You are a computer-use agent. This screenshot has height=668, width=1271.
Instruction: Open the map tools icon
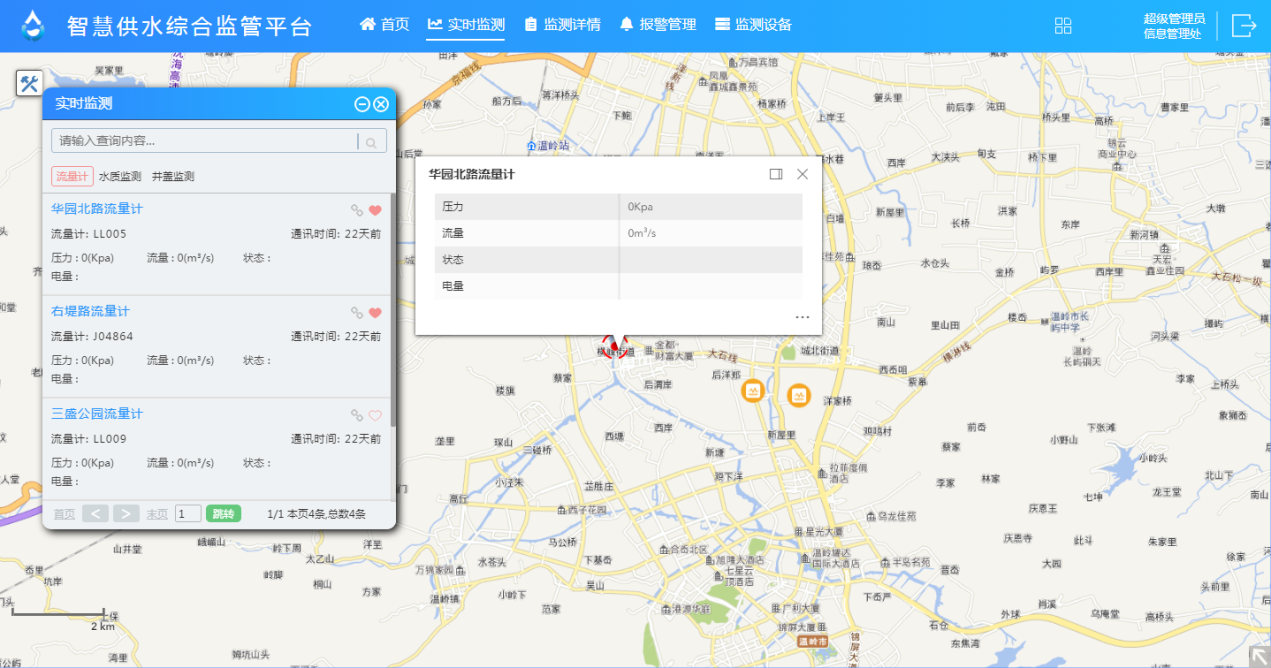[30, 83]
